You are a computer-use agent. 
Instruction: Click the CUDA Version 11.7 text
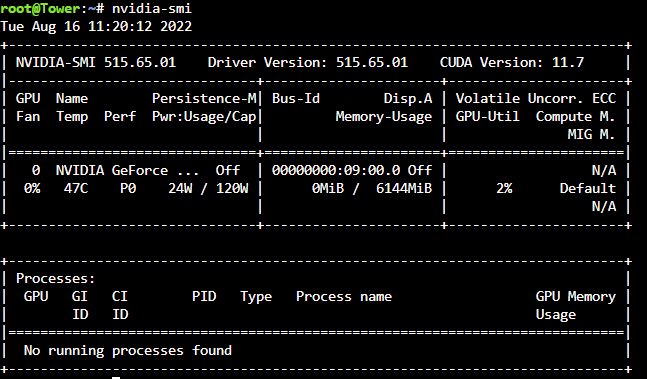click(x=512, y=62)
